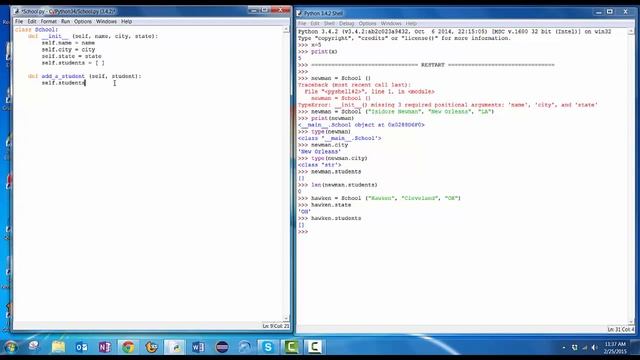The width and height of the screenshot is (640, 360).
Task: Click the Python Shell window title icon
Action: tap(299, 13)
